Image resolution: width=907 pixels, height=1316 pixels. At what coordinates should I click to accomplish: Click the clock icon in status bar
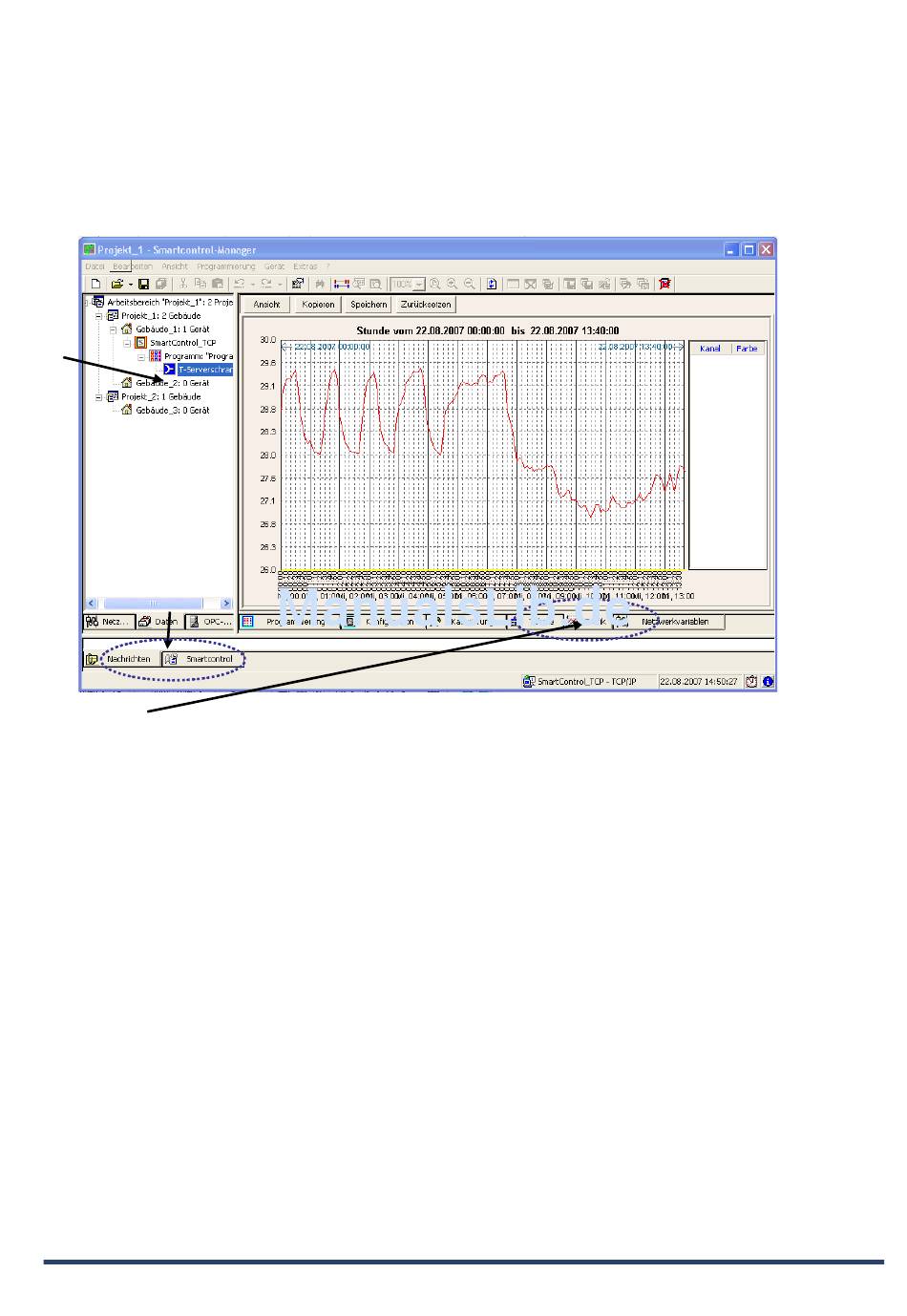[x=751, y=682]
